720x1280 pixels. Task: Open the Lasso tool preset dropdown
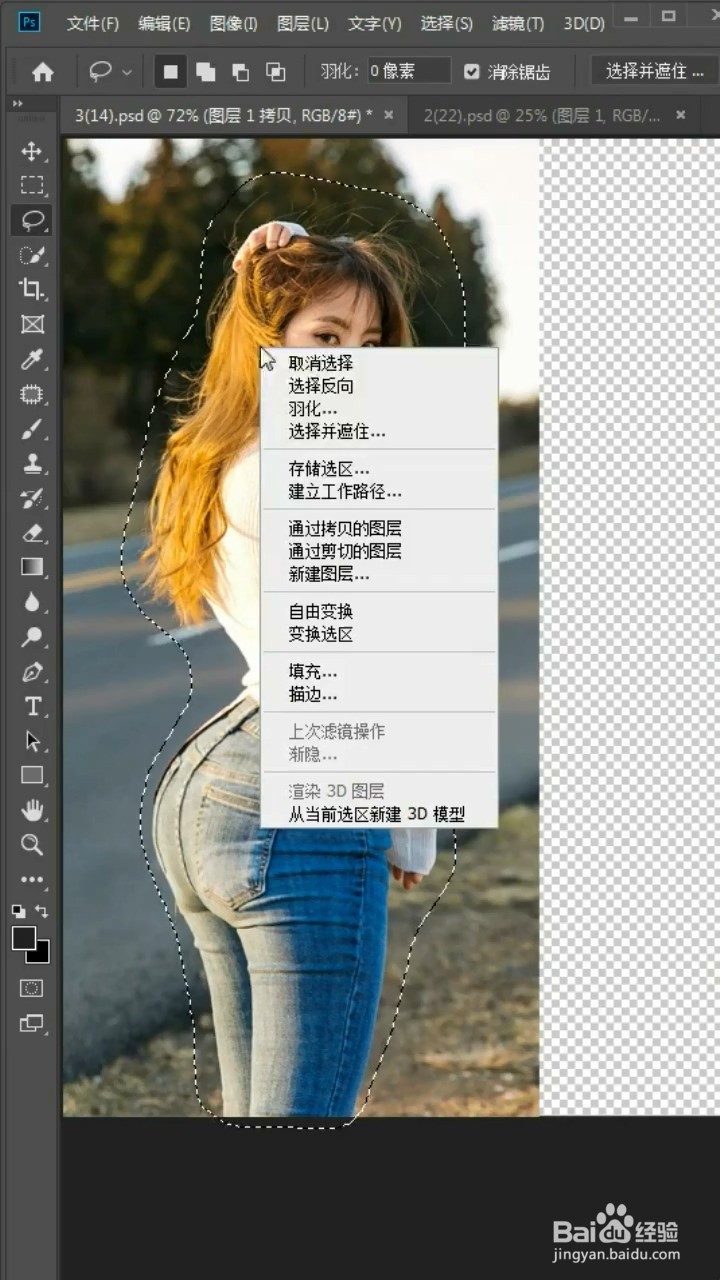pos(127,72)
